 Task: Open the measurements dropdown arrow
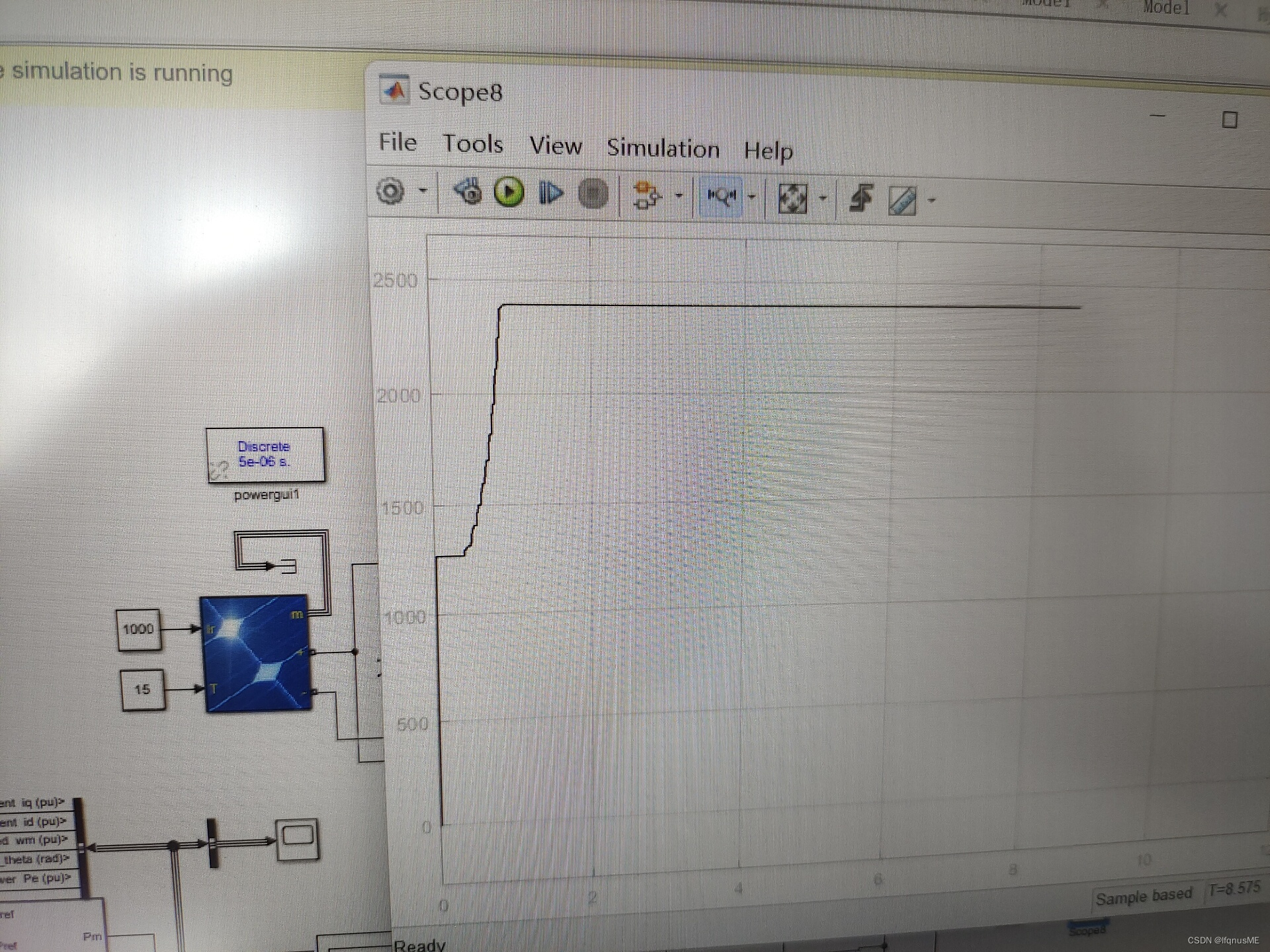pyautogui.click(x=931, y=200)
